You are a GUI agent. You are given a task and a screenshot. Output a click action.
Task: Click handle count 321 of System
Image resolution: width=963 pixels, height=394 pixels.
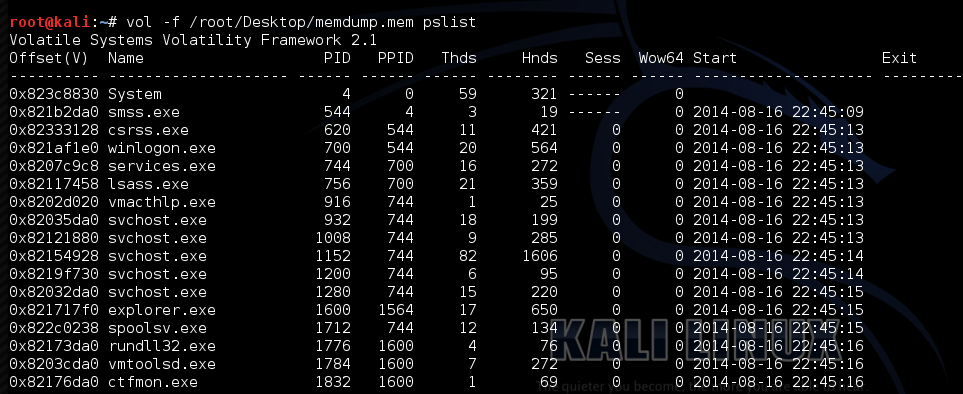coord(544,95)
